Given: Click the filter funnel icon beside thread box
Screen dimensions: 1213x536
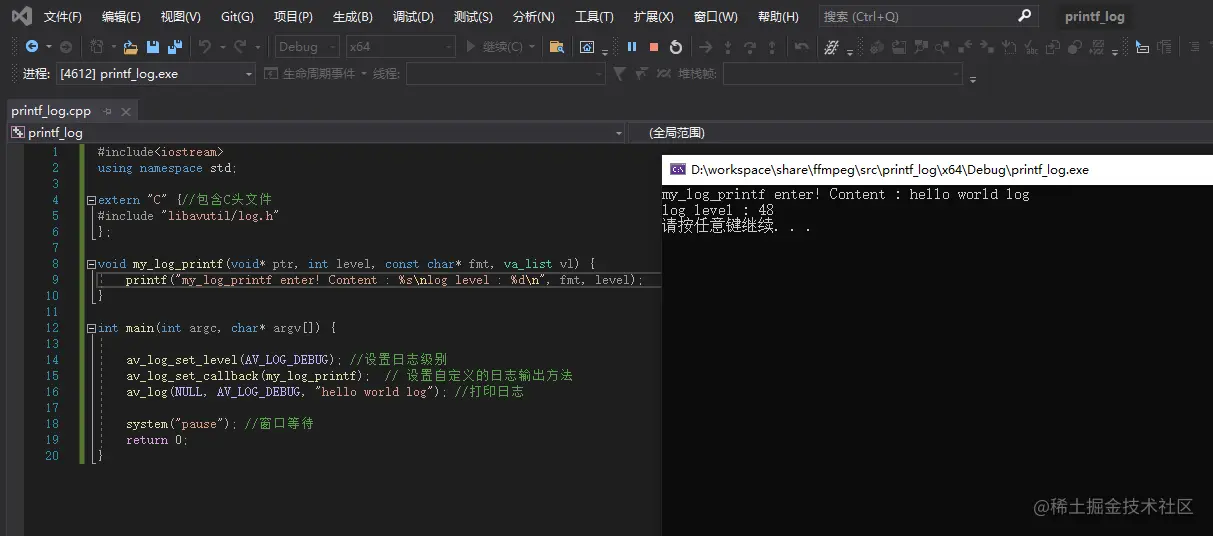Looking at the screenshot, I should click(x=619, y=74).
